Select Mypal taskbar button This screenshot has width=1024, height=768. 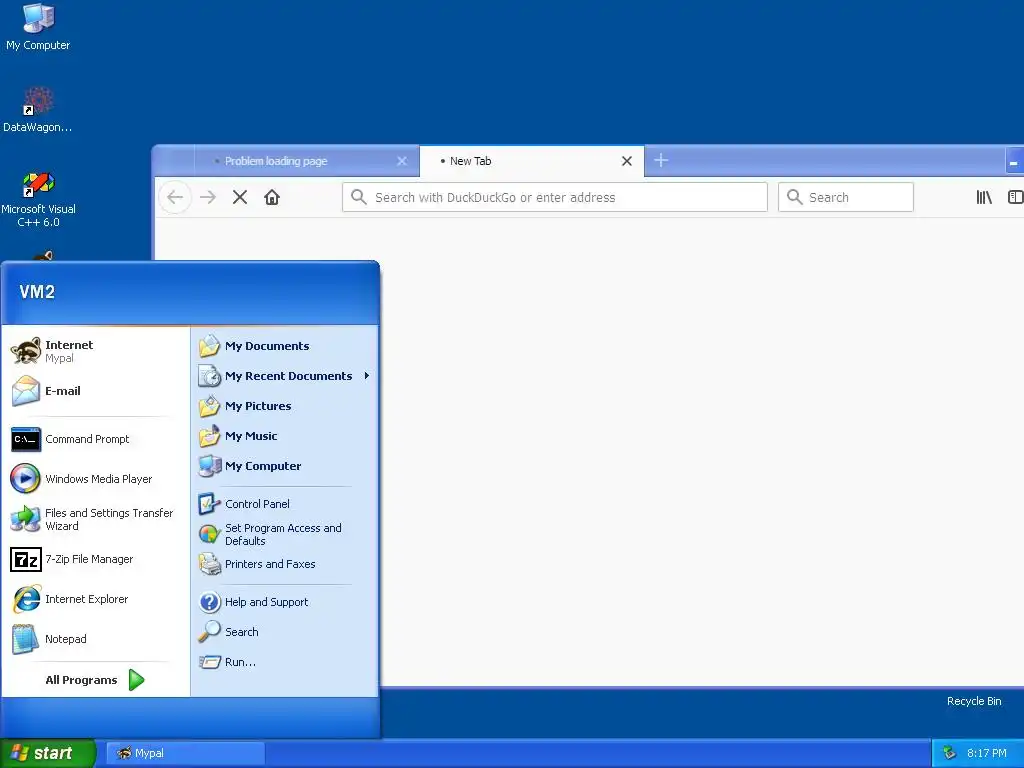point(185,753)
